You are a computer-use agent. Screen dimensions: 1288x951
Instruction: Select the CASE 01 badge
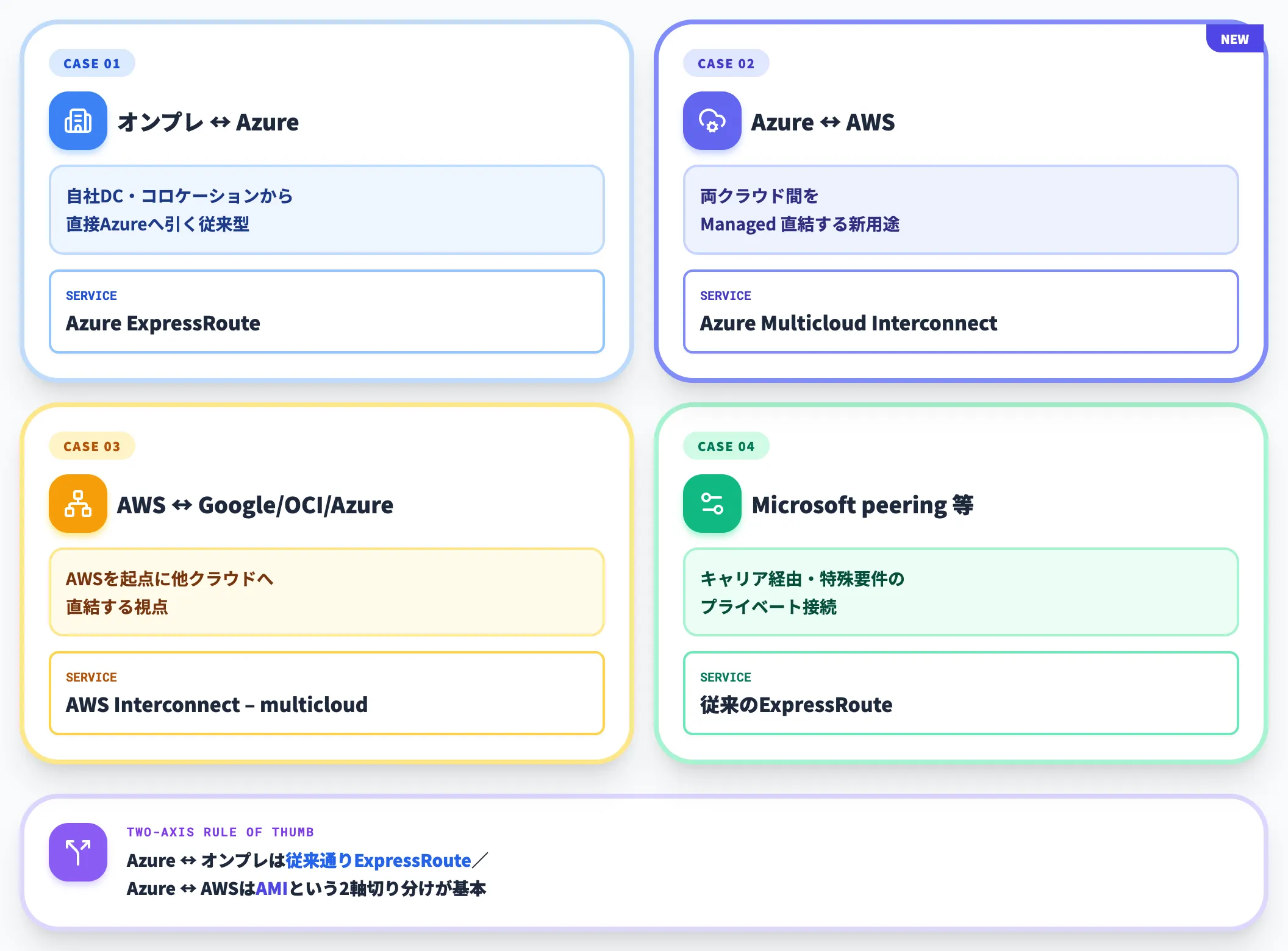pyautogui.click(x=92, y=63)
